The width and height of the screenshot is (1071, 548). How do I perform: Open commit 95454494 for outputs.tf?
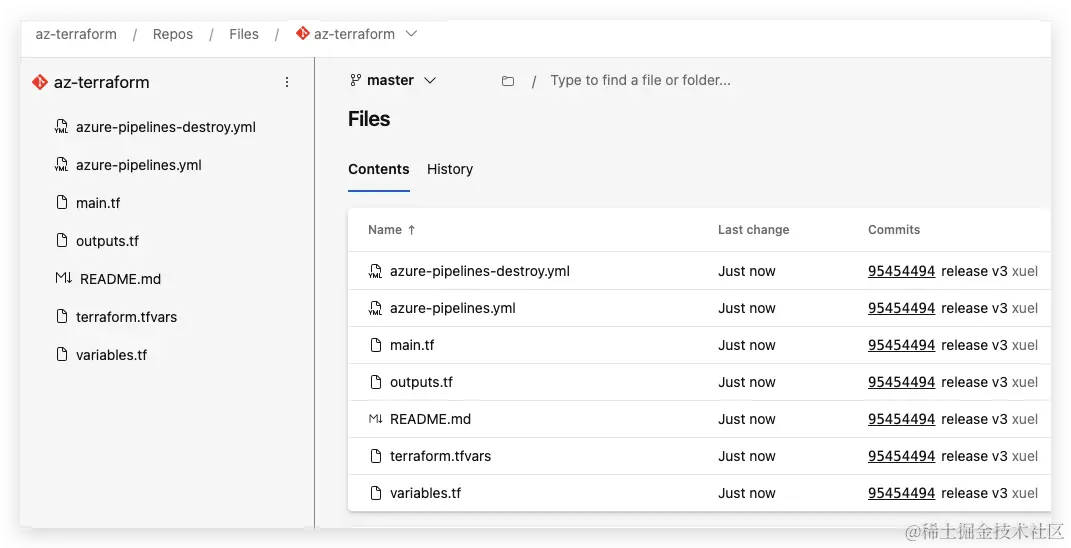point(901,382)
